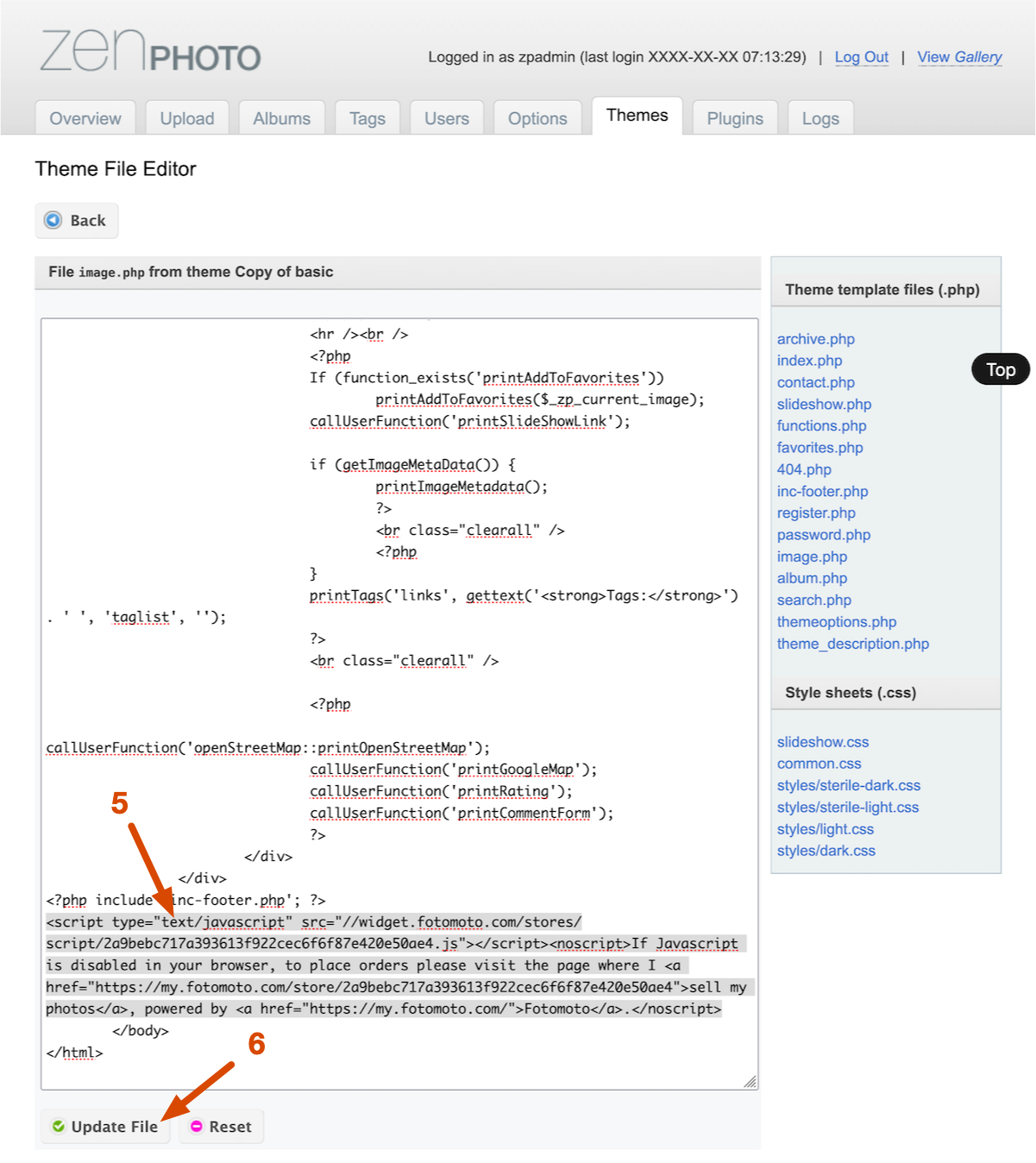Open slideshow.php template file
This screenshot has width=1036, height=1163.
(824, 404)
